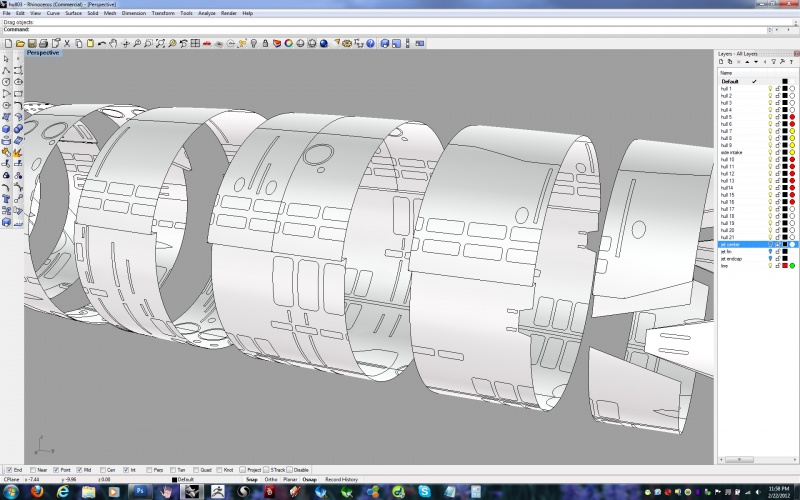This screenshot has width=800, height=500.
Task: Click the Name column header in Layers
Action: point(726,73)
